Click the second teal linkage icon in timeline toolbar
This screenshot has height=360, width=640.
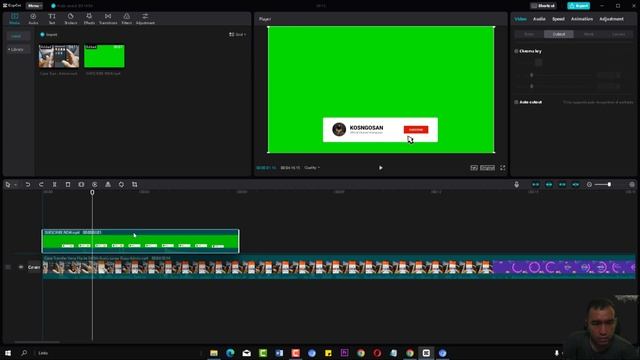coord(549,184)
